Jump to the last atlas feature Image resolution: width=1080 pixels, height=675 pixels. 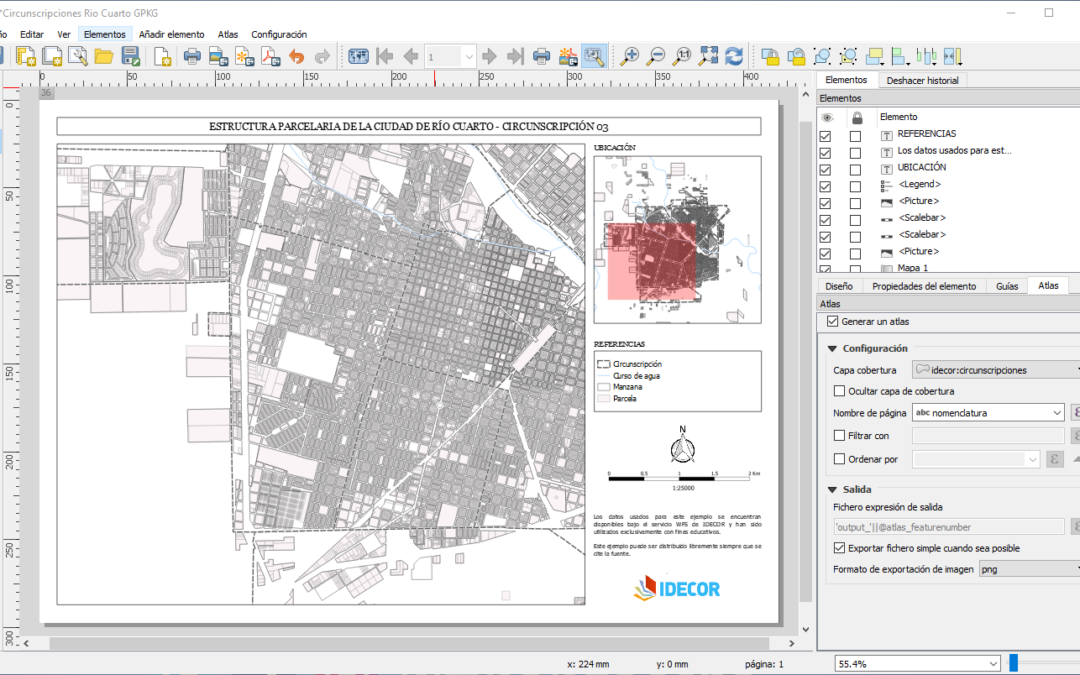[515, 56]
